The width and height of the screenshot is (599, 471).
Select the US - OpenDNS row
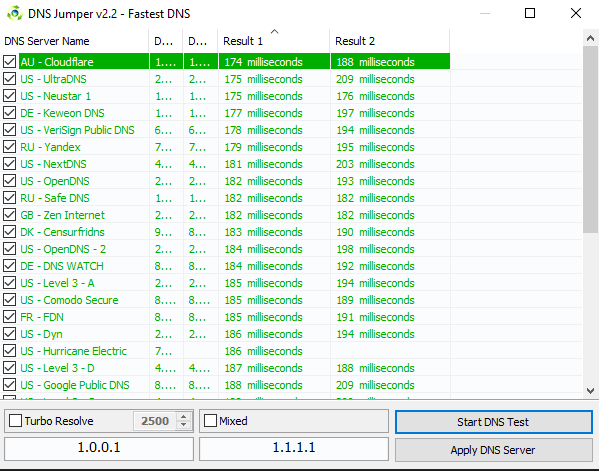pos(226,181)
